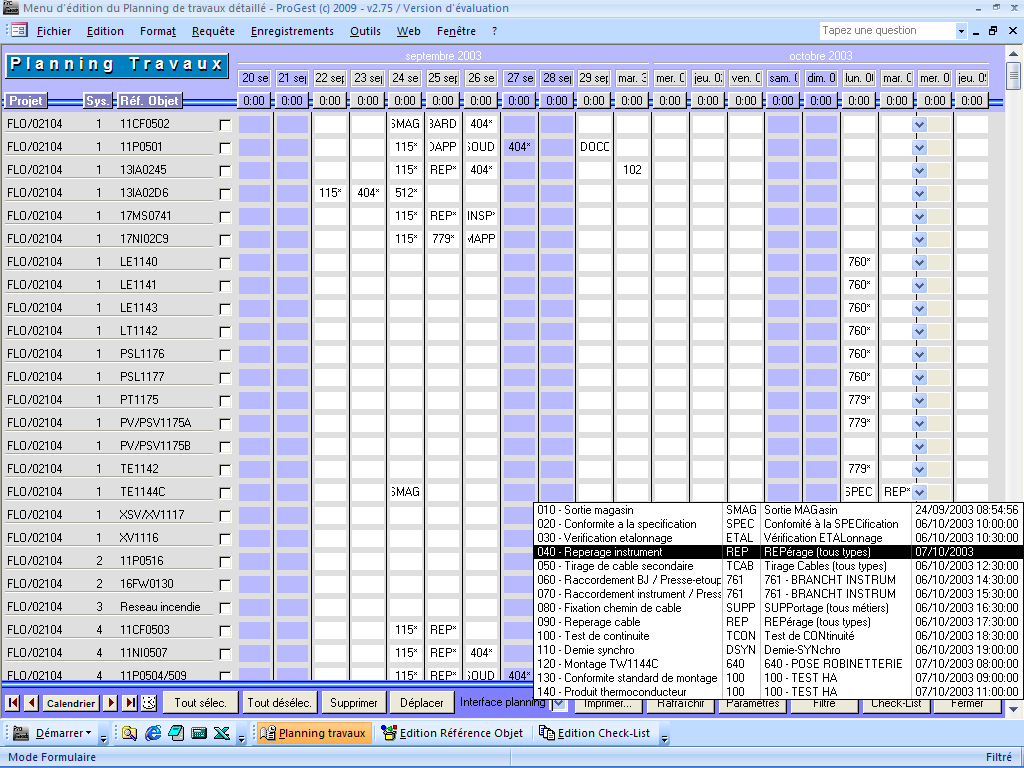Open the Format menu
This screenshot has width=1024, height=768.
(x=158, y=31)
